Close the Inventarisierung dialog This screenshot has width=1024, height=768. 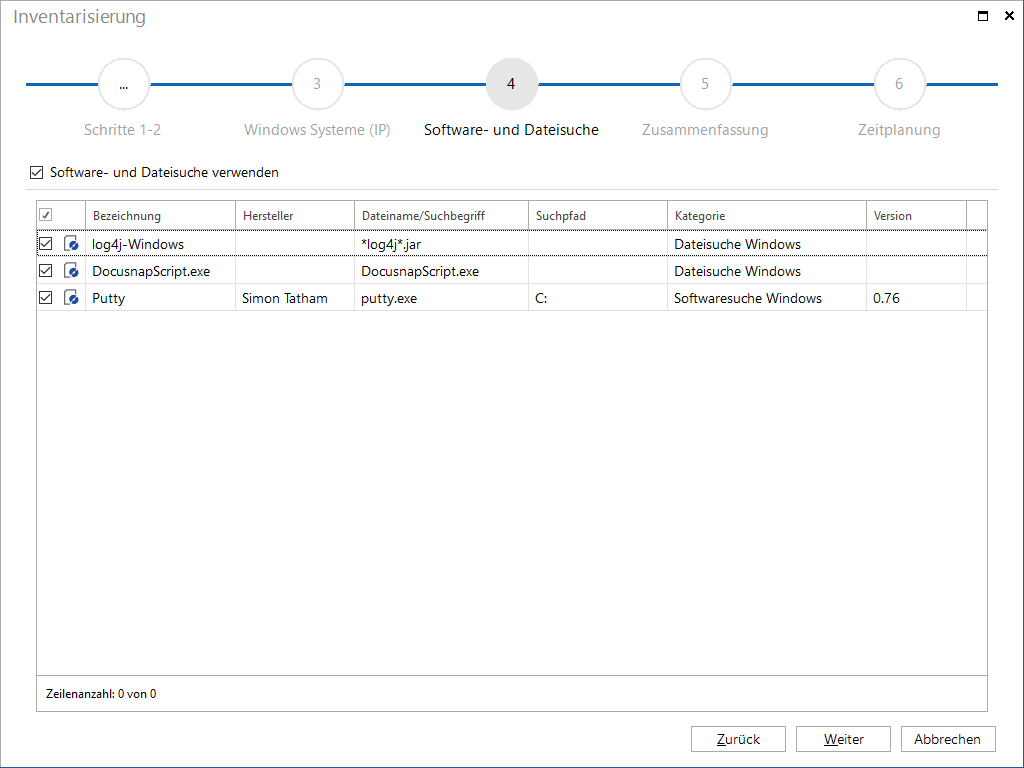pyautogui.click(x=1009, y=16)
